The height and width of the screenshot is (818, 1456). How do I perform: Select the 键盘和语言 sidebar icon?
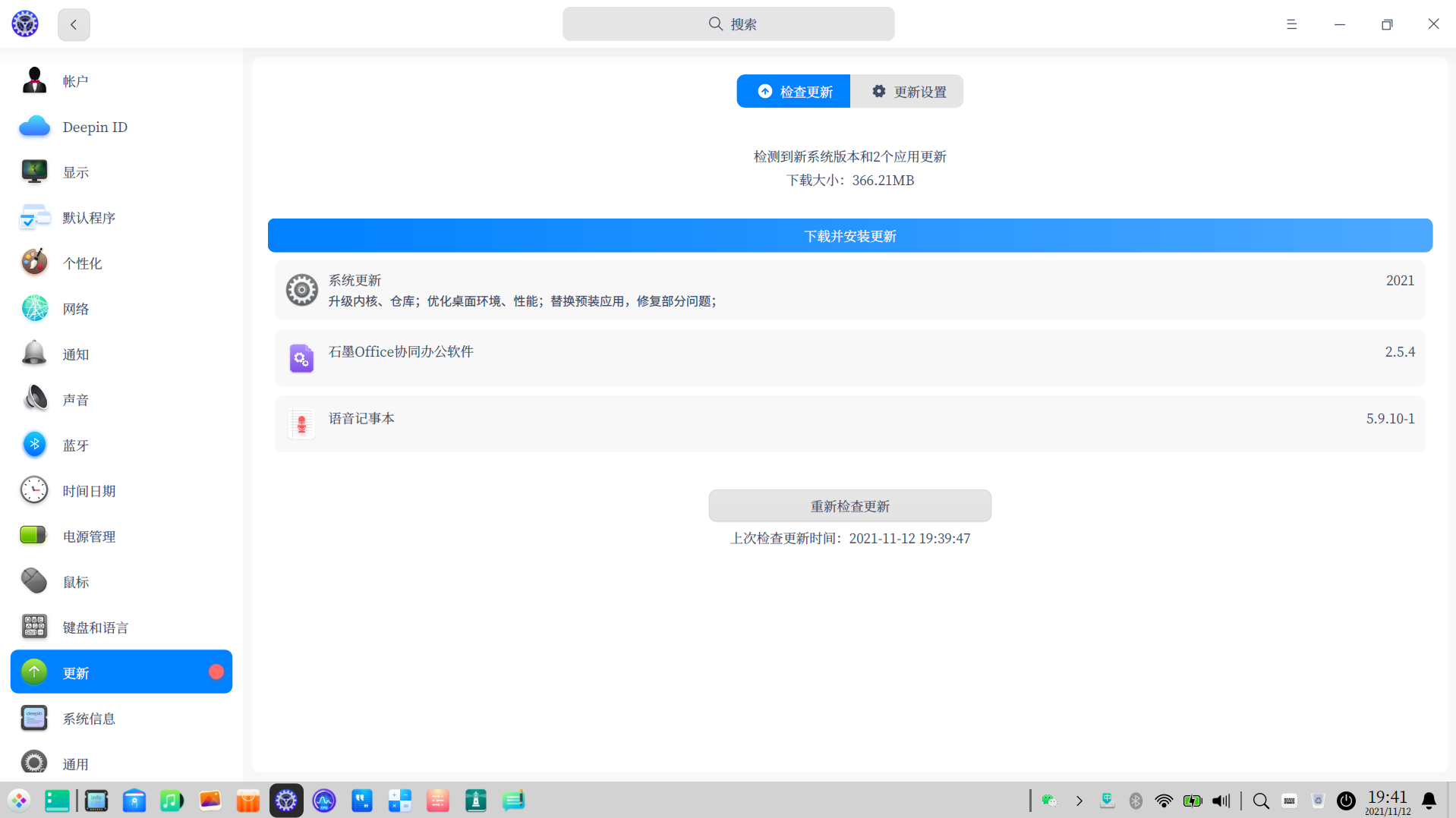click(x=33, y=627)
